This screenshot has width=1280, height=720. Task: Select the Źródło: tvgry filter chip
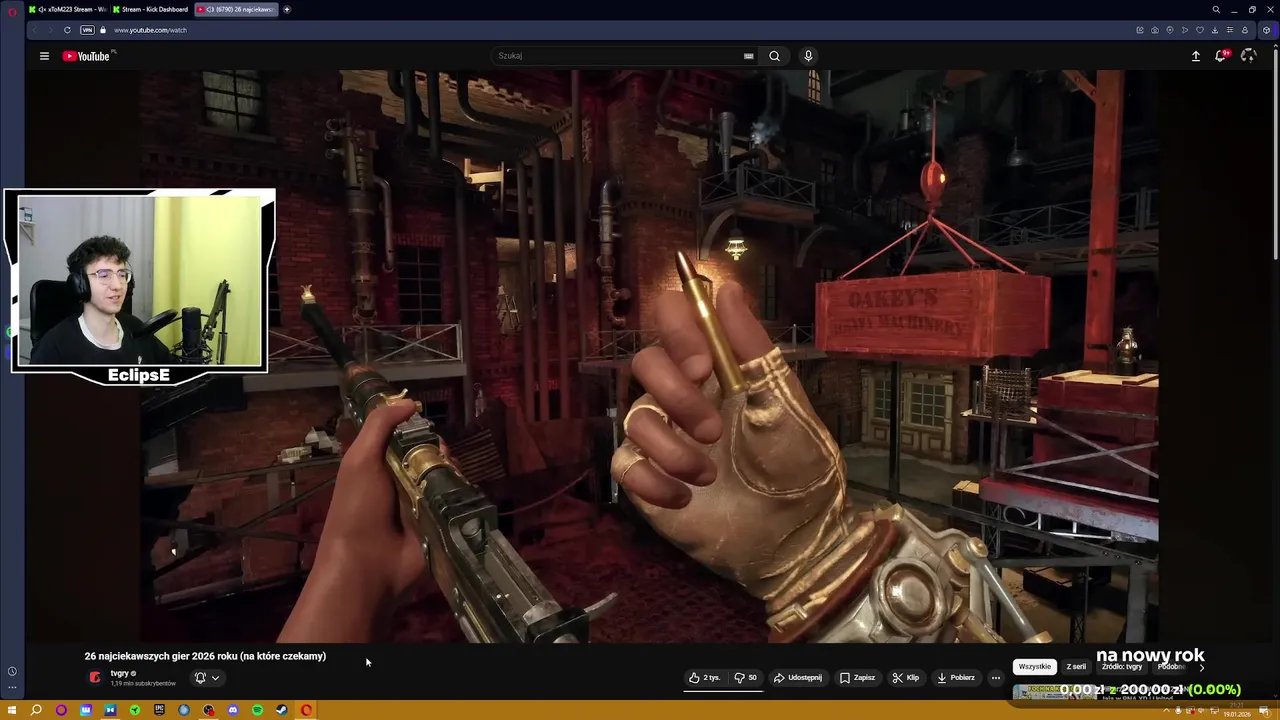coord(1121,667)
